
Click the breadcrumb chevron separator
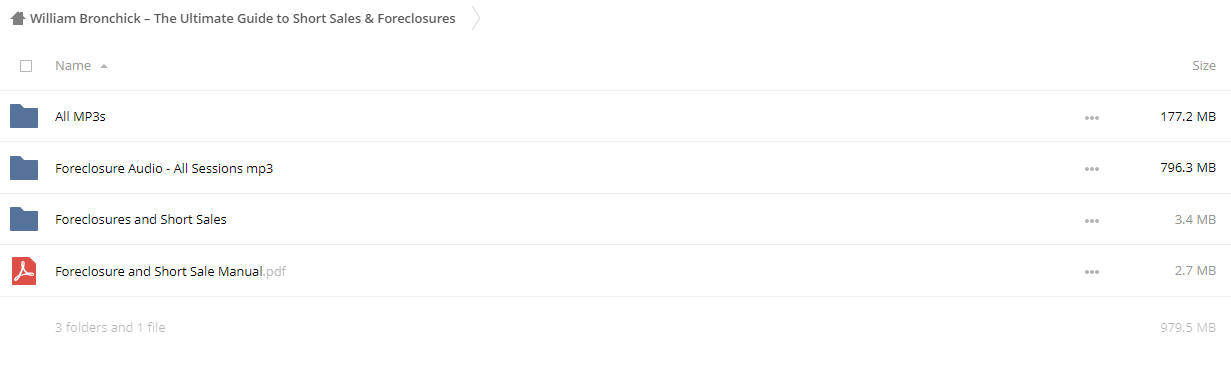(476, 18)
